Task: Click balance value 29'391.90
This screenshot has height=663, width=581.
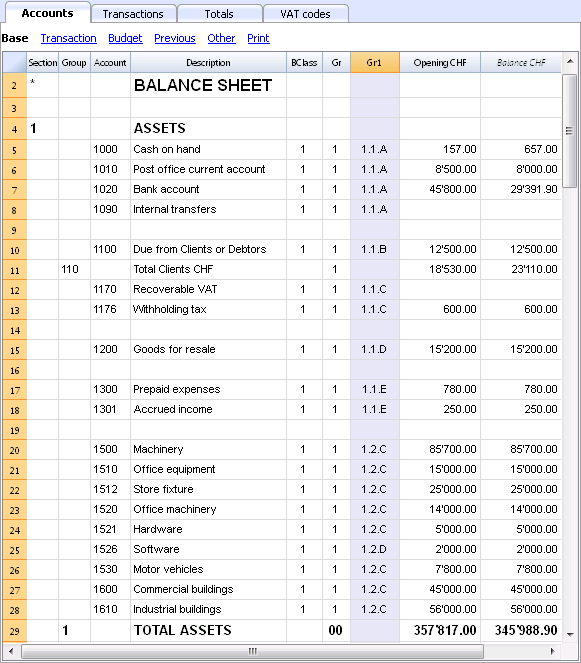Action: (x=521, y=189)
